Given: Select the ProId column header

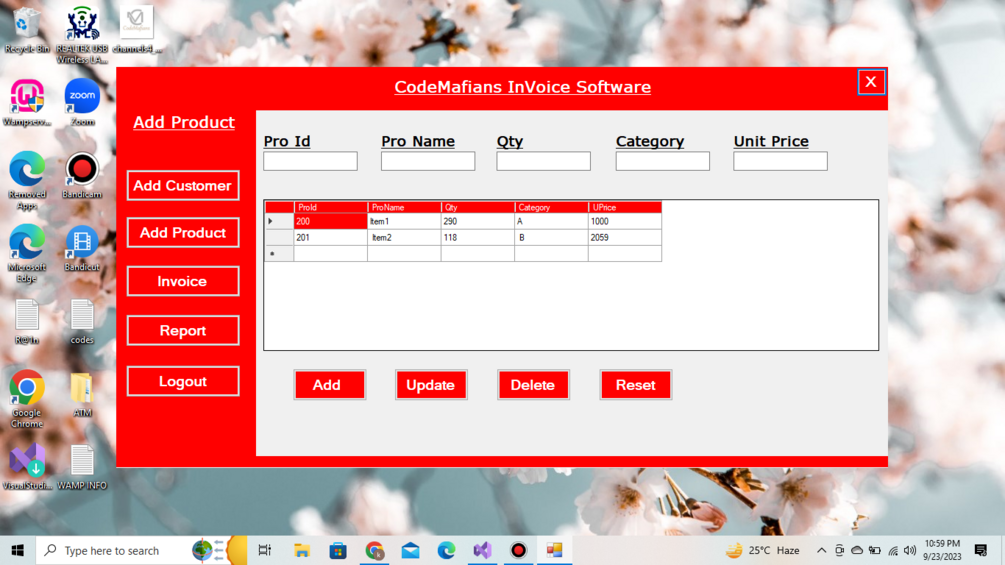Looking at the screenshot, I should click(x=331, y=208).
